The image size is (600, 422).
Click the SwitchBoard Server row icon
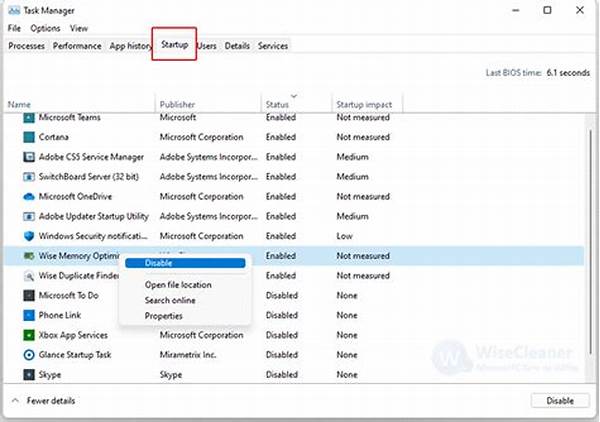29,177
